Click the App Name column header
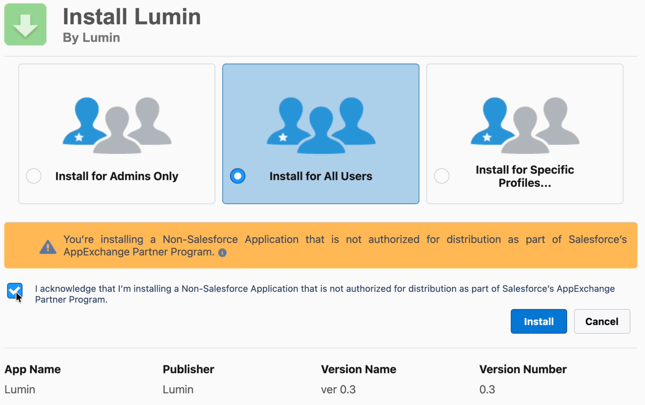Viewport: 645px width, 405px height. (33, 369)
